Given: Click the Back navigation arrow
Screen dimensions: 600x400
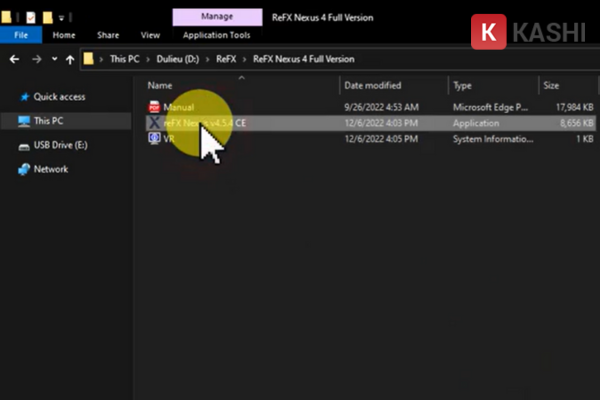Looking at the screenshot, I should pos(15,59).
